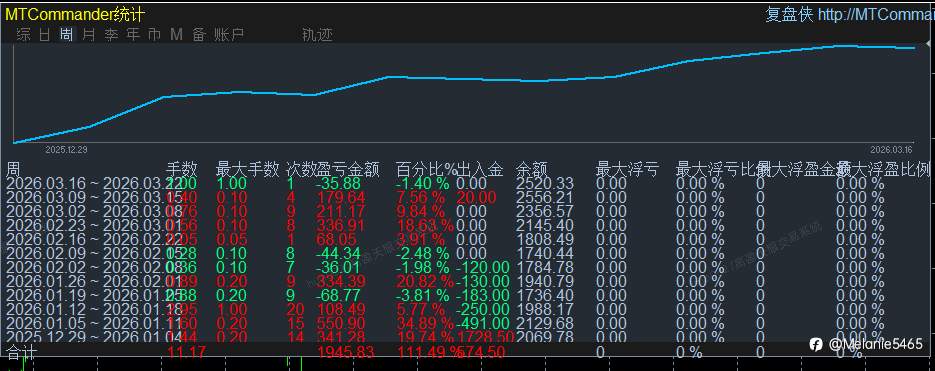Click the 1945.83 total profit value
Viewport: 935px width, 371px height.
(x=346, y=352)
